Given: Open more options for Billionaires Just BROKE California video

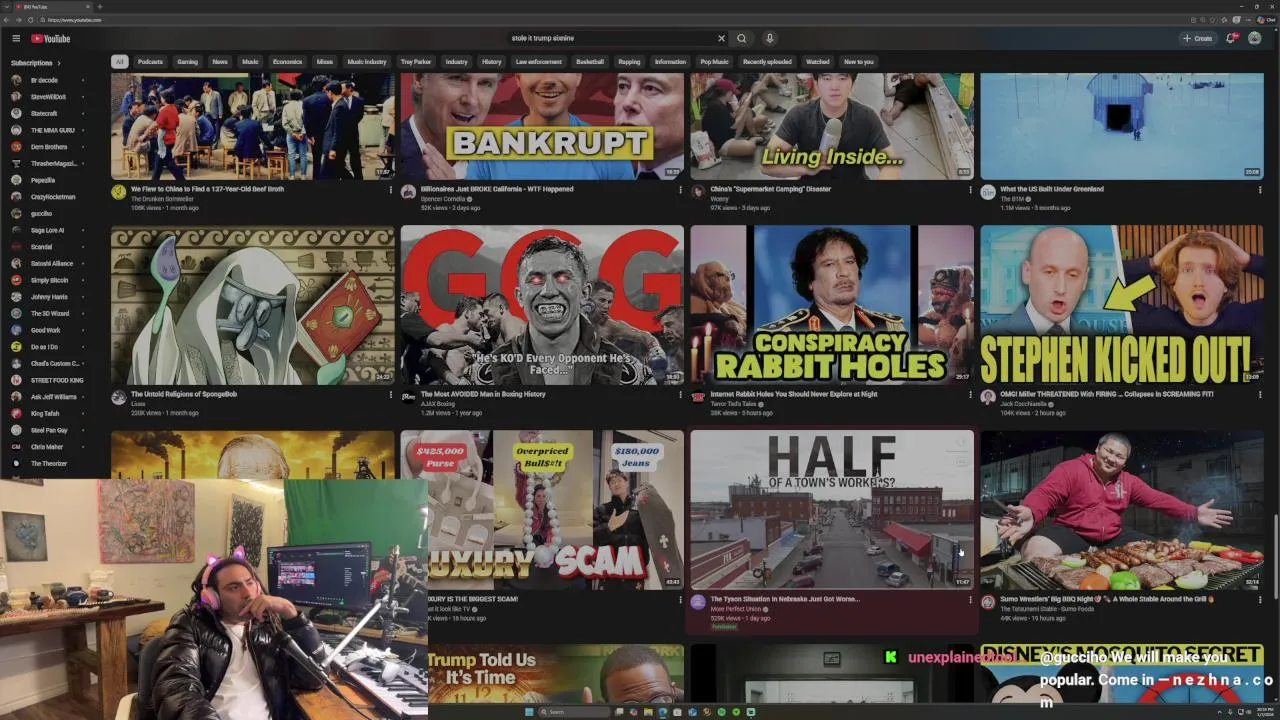Looking at the screenshot, I should [680, 189].
